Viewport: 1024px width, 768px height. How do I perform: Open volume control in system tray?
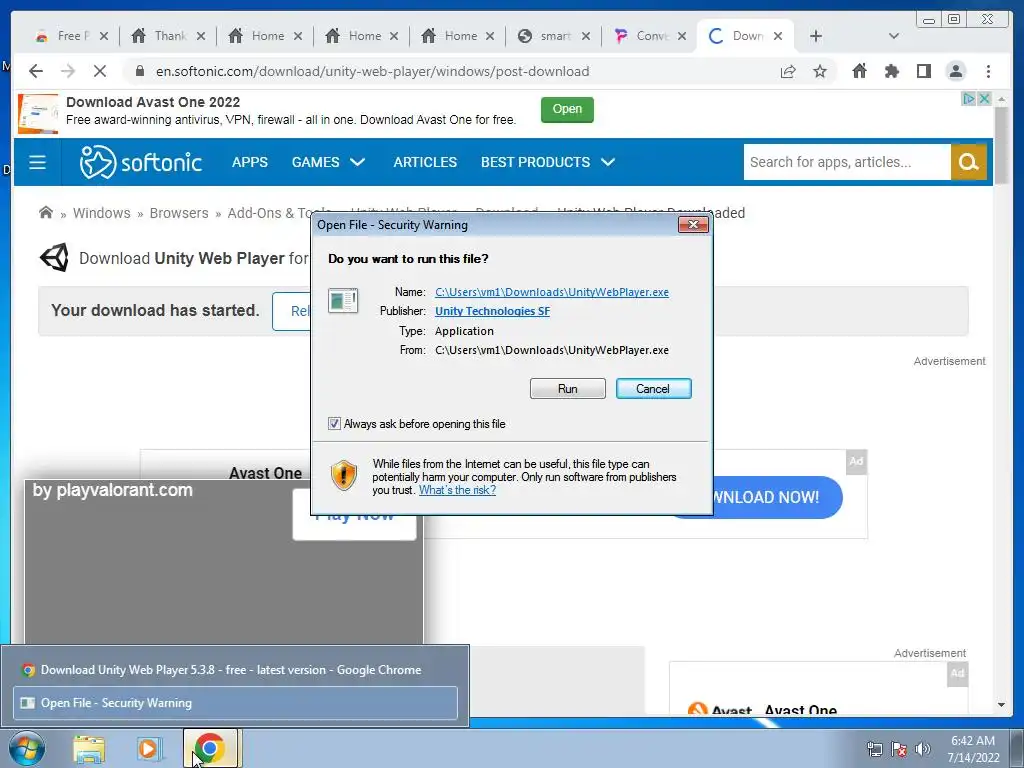922,749
